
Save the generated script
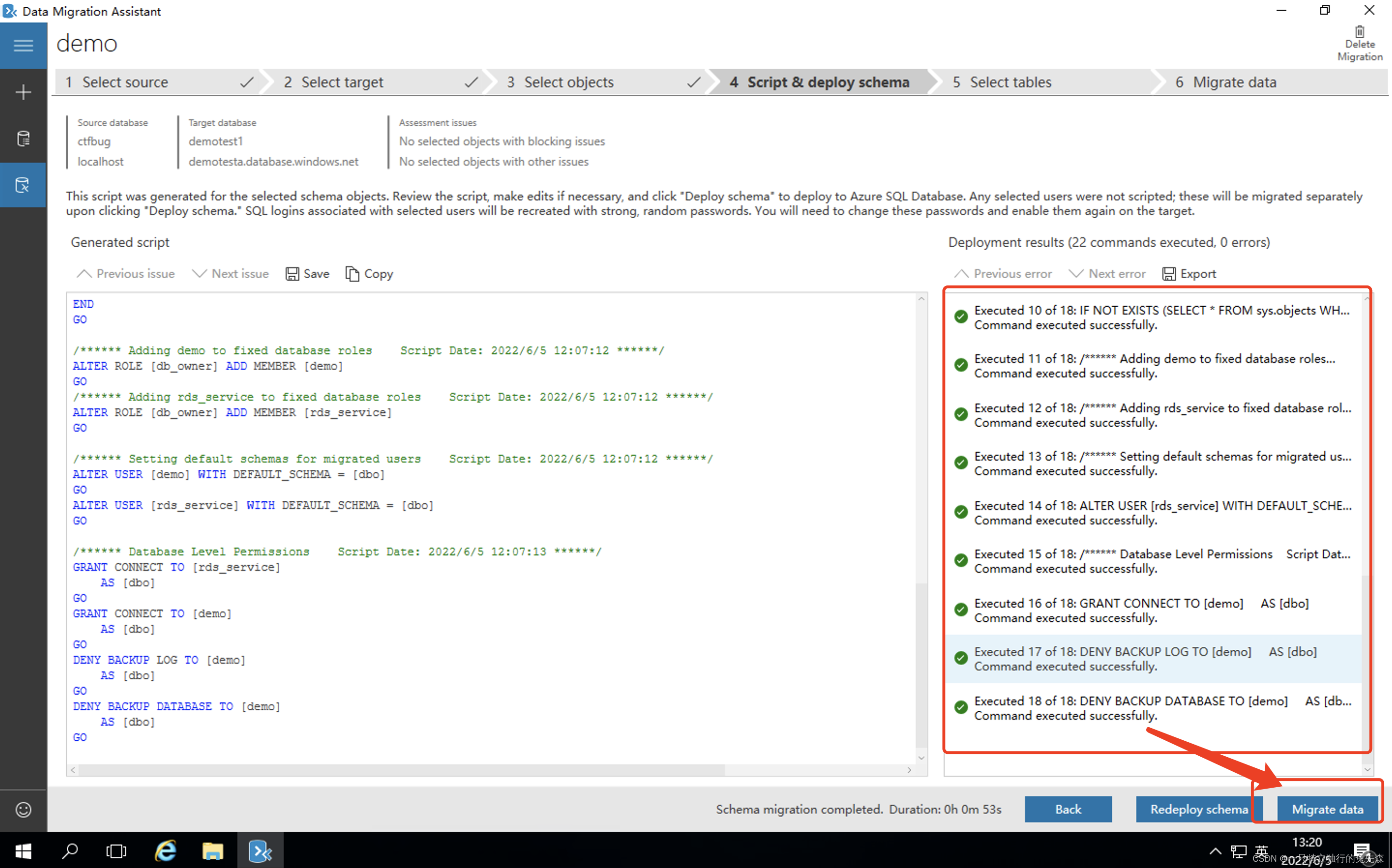pos(307,274)
